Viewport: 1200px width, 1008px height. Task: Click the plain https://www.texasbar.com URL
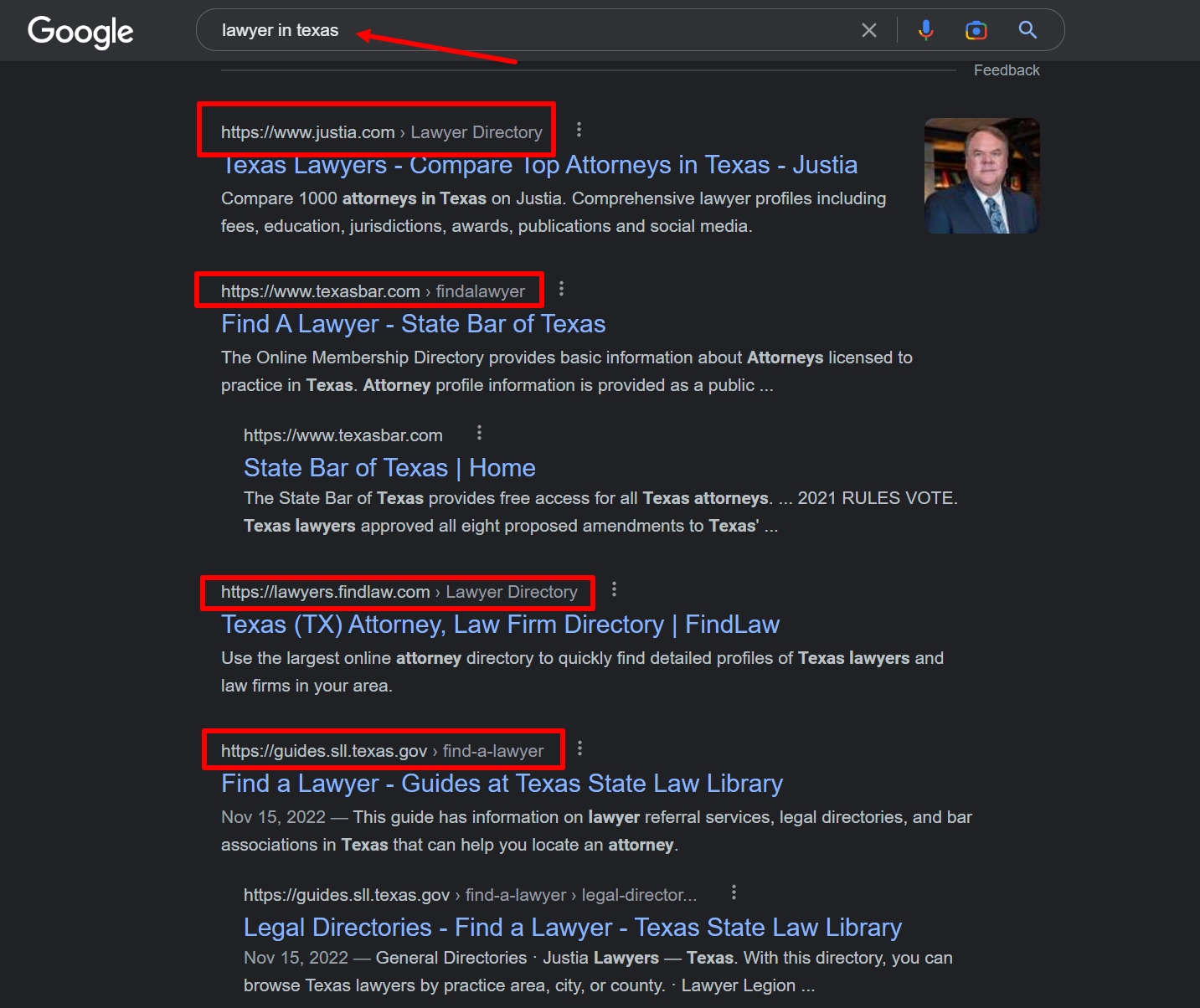pyautogui.click(x=343, y=435)
